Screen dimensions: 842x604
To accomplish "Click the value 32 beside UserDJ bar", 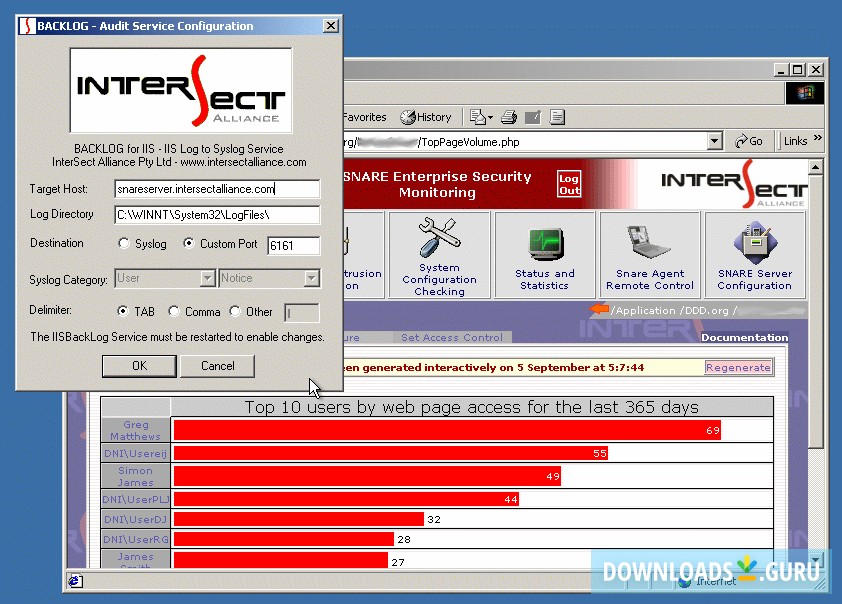I will coord(434,519).
